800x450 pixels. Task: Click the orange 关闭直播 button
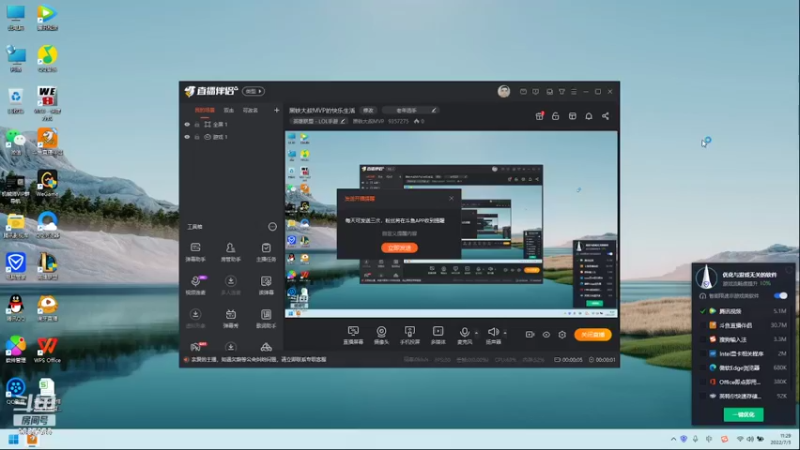(593, 335)
